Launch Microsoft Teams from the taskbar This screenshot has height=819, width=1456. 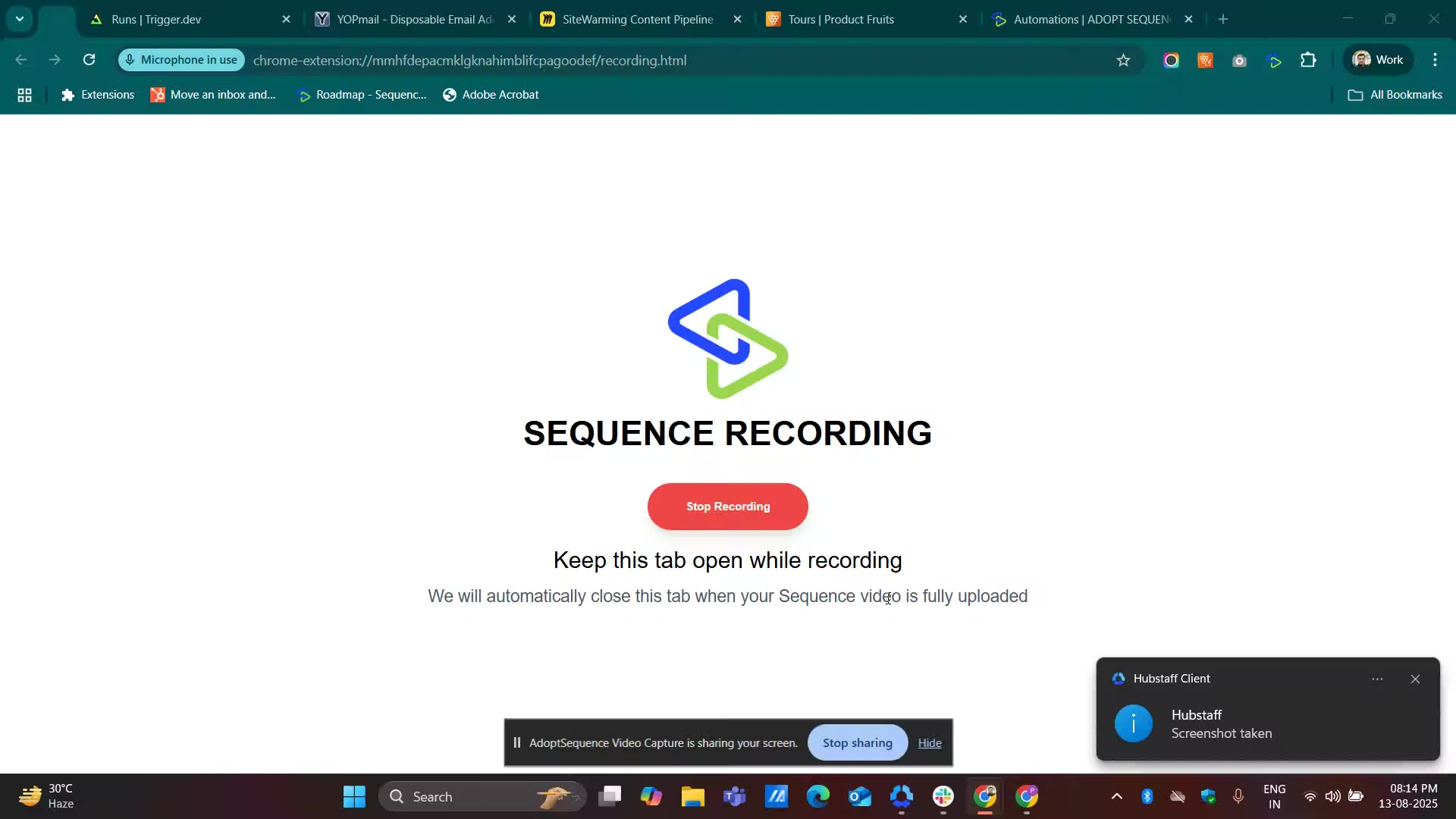tap(734, 797)
